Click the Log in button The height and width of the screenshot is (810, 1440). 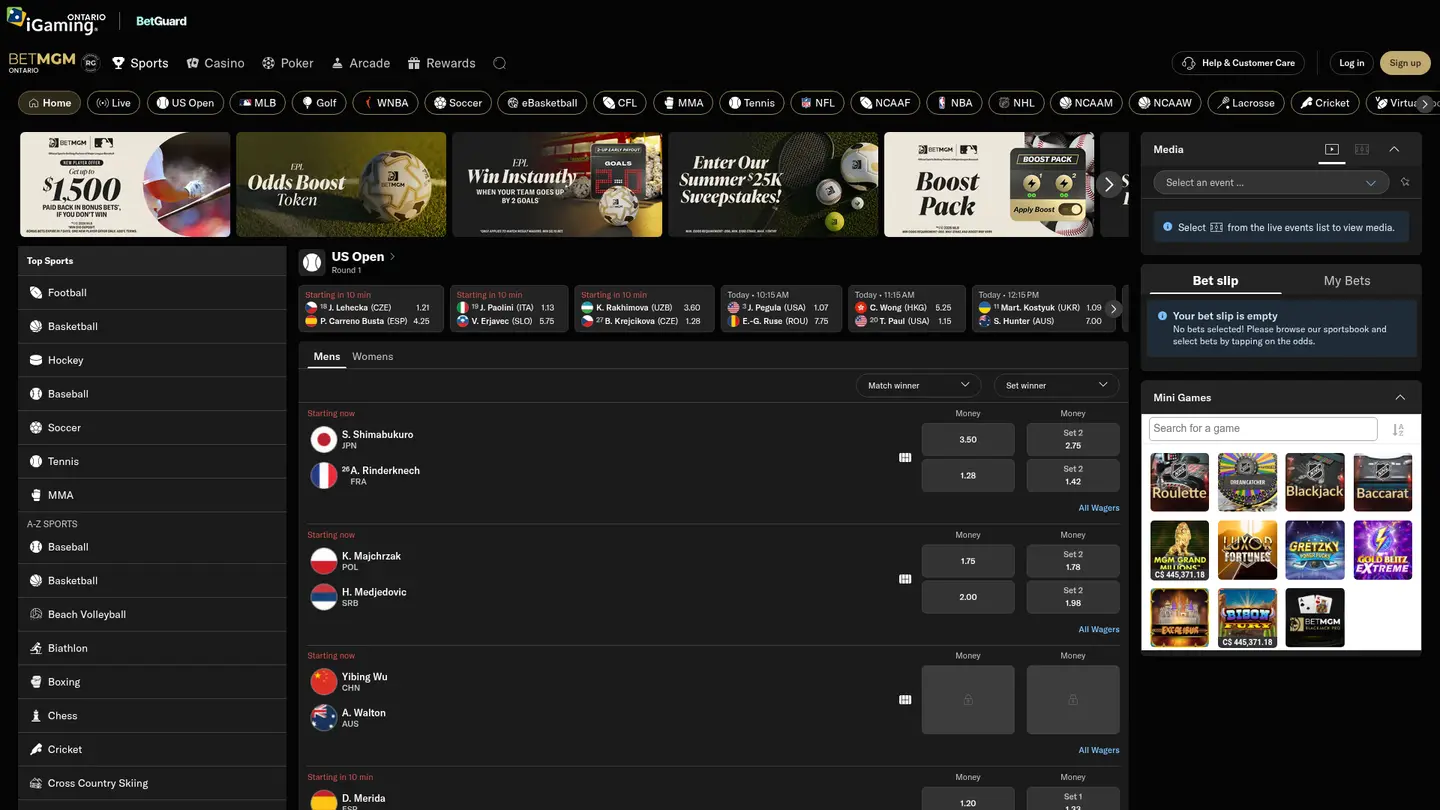tap(1352, 63)
